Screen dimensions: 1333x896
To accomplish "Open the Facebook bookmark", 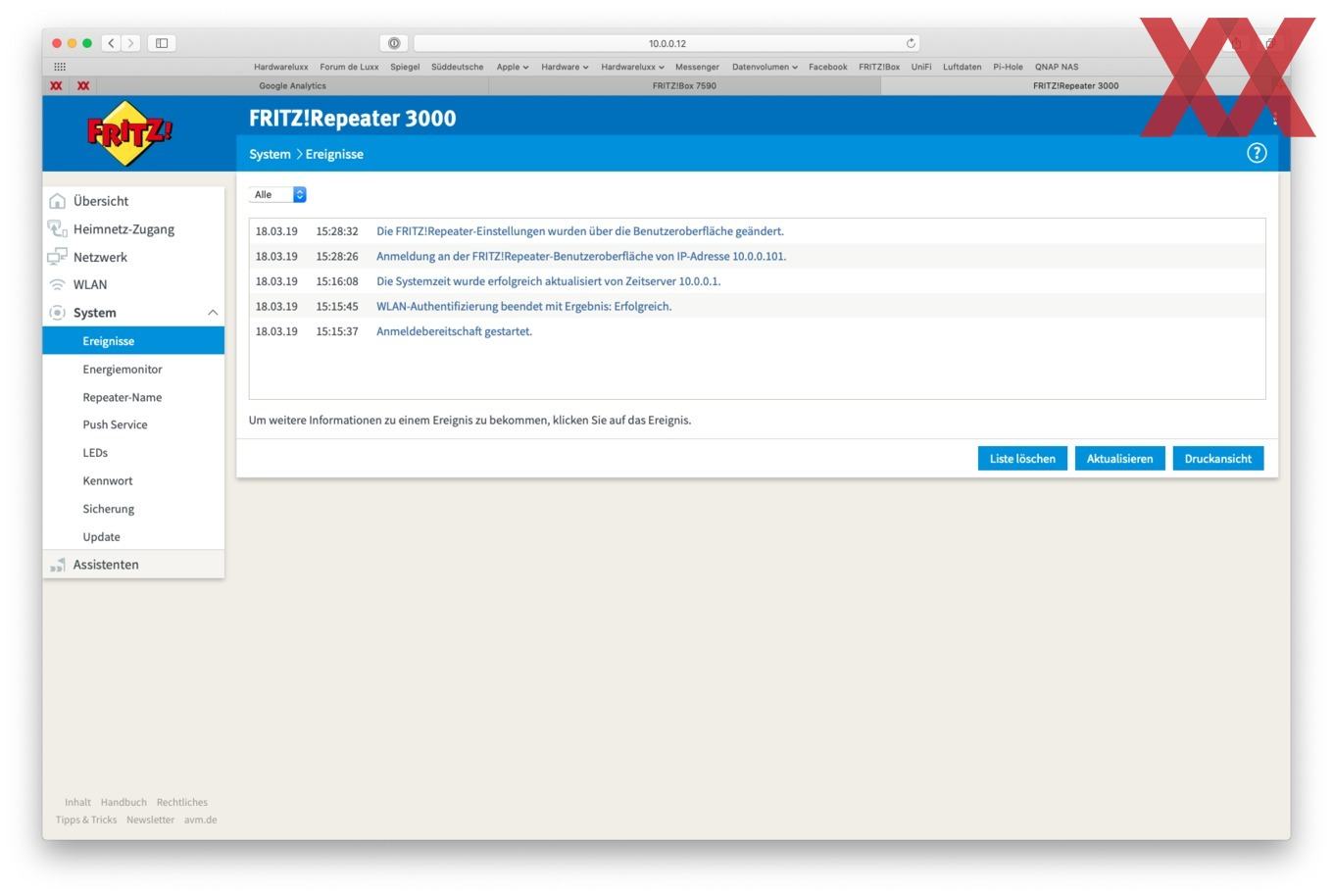I will [x=828, y=67].
